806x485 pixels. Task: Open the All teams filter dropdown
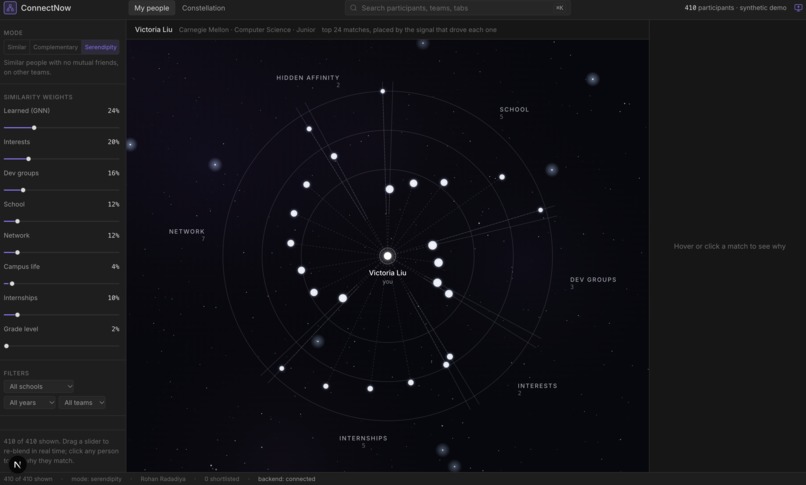pyautogui.click(x=83, y=403)
